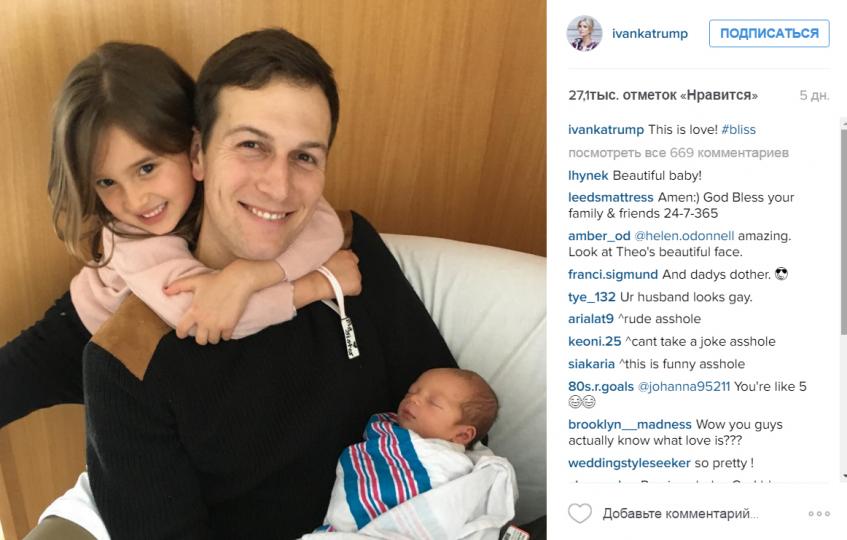Open lhynek commenter profile

588,176
